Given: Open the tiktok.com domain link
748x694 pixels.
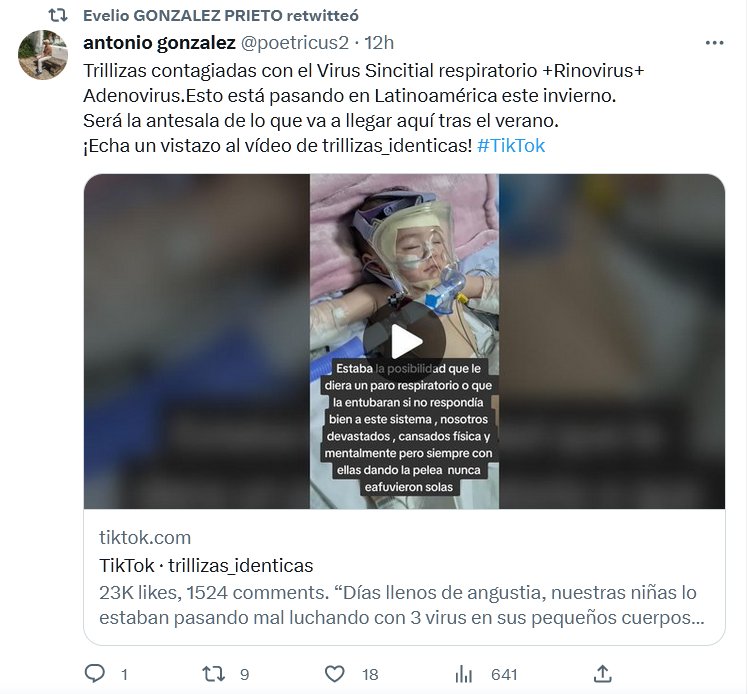Looking at the screenshot, I should (145, 538).
